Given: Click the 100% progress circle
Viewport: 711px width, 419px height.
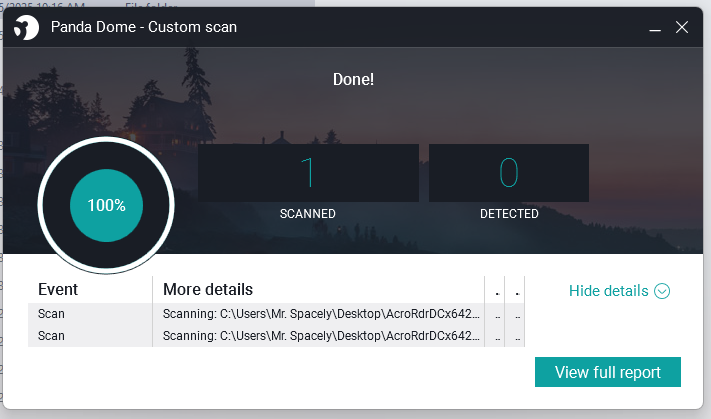Looking at the screenshot, I should coord(107,205).
